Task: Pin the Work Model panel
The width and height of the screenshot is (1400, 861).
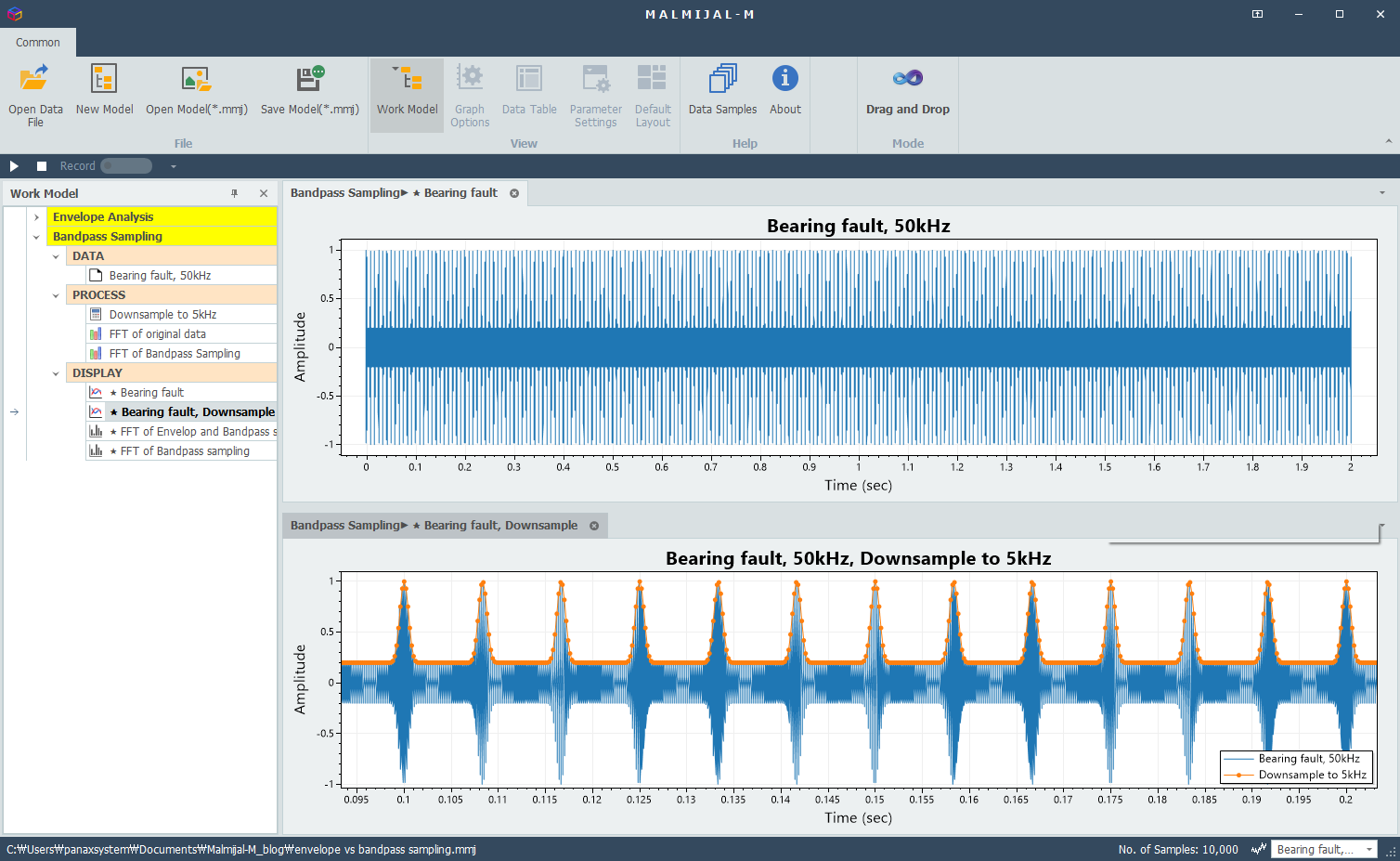Action: click(235, 193)
